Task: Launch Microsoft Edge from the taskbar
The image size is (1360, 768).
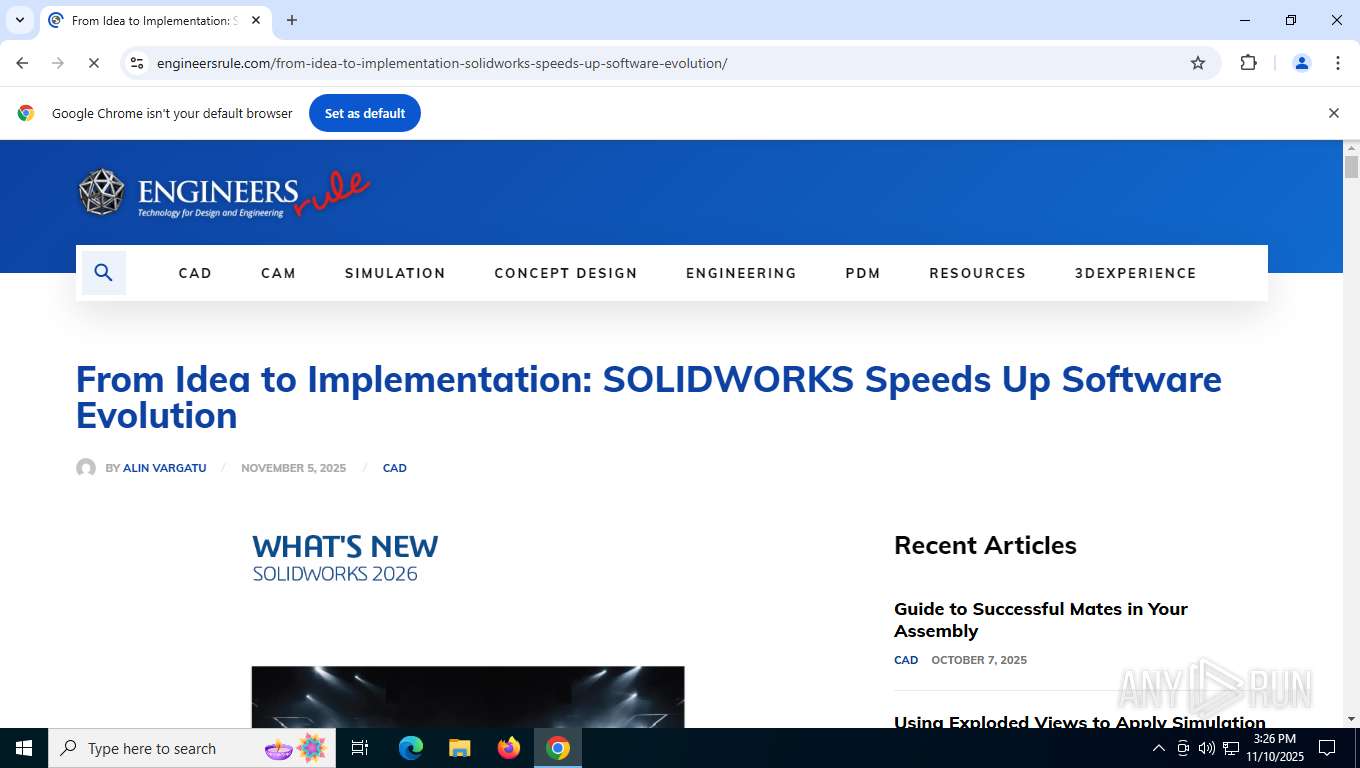Action: (411, 748)
